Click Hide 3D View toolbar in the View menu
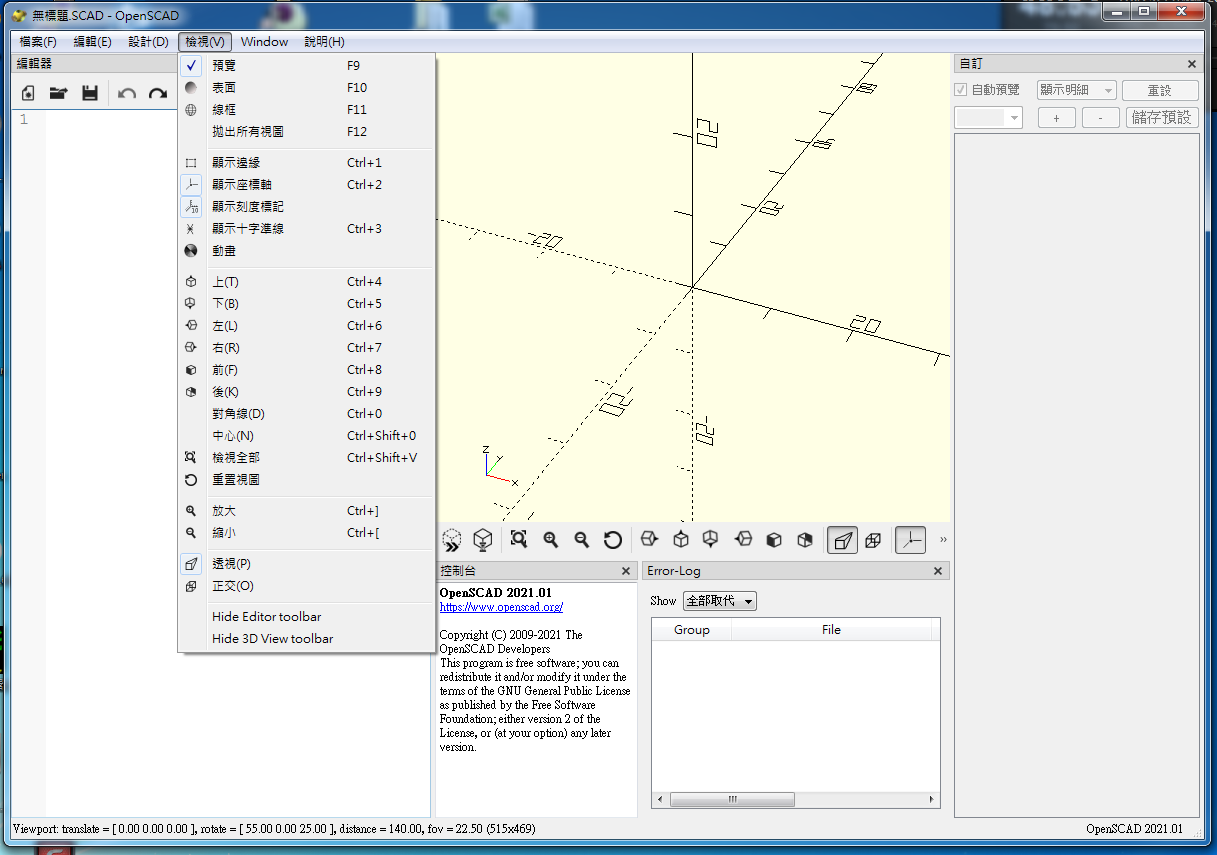1217x855 pixels. [306, 638]
